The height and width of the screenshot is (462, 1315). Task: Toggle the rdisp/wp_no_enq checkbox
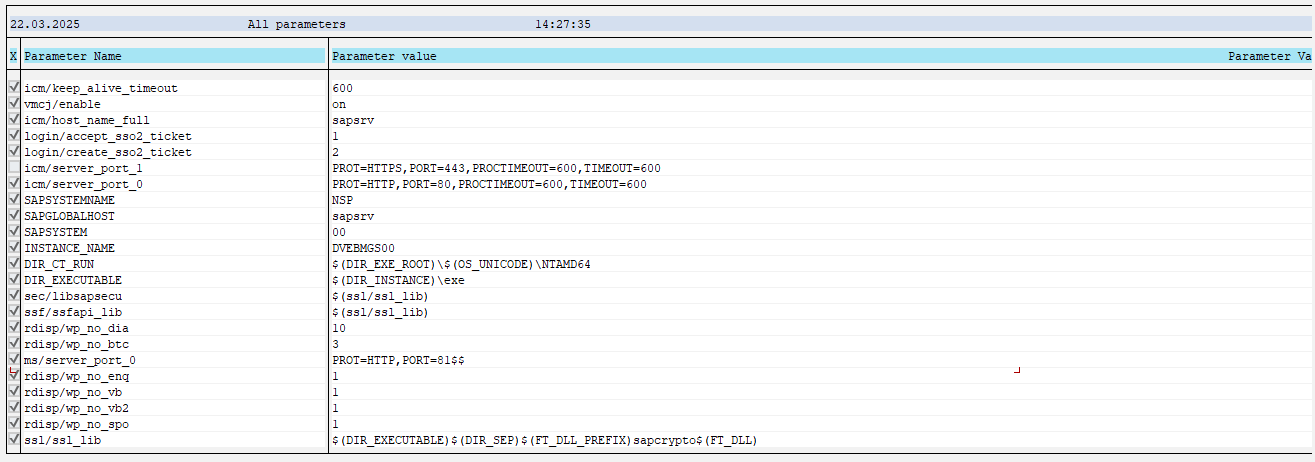coord(14,376)
